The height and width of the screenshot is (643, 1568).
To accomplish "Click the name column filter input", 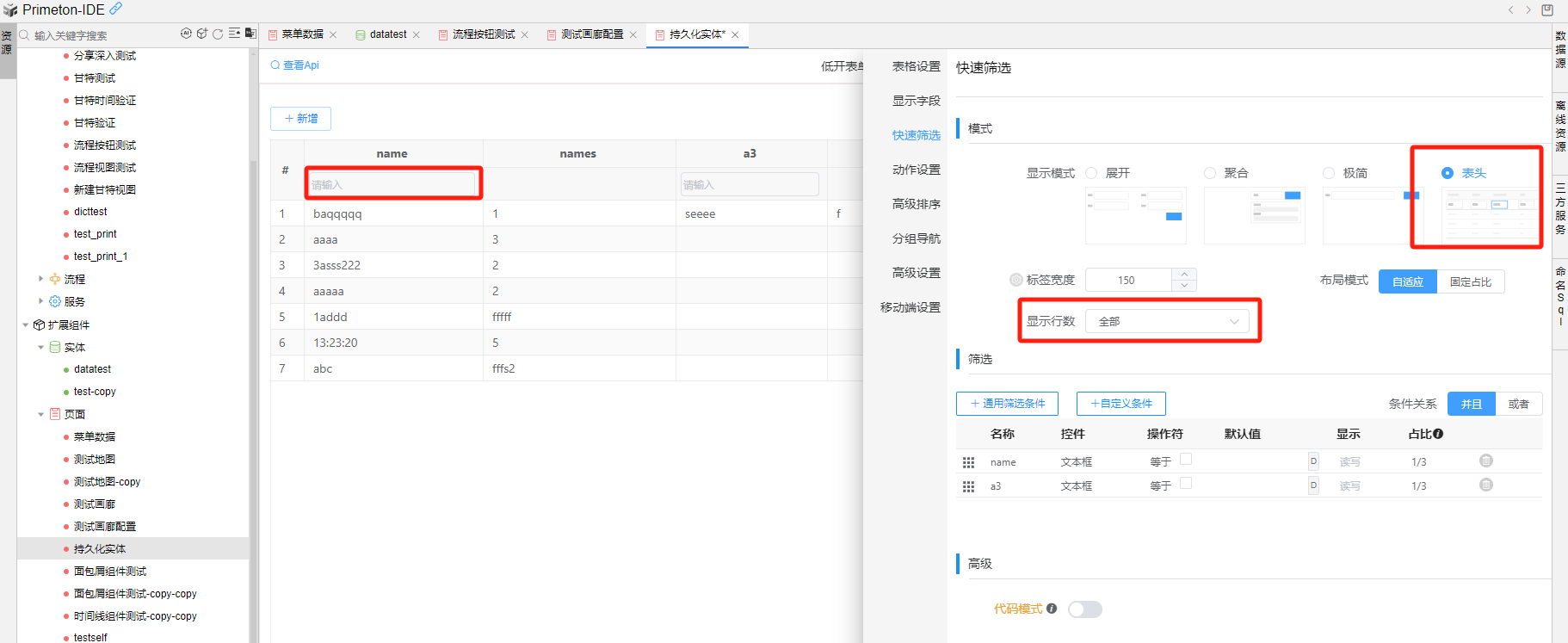I will [392, 184].
